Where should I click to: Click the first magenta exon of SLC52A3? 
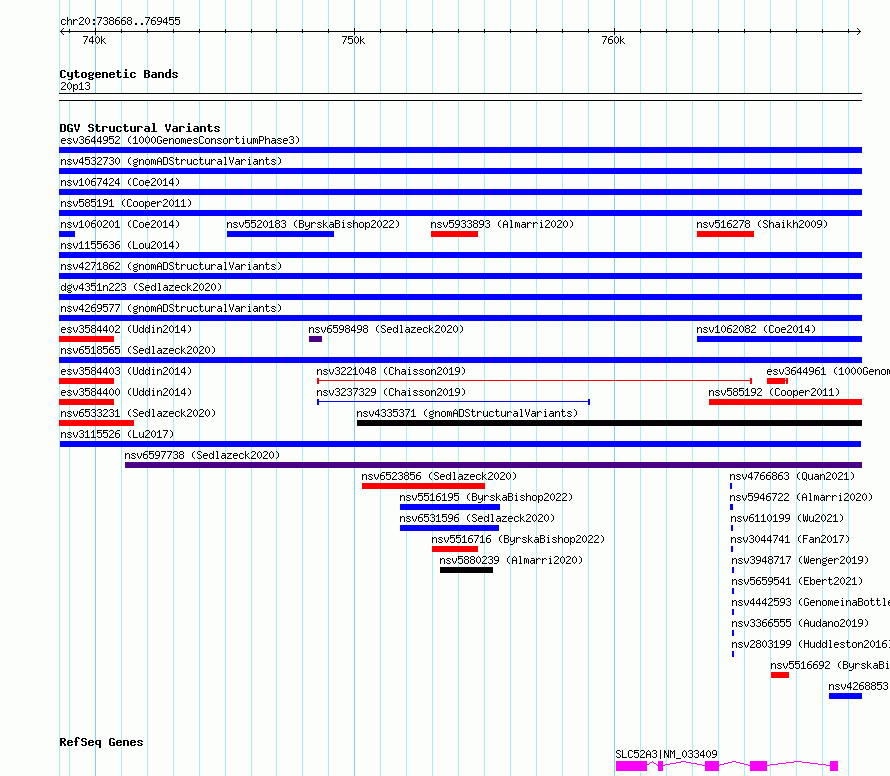click(631, 766)
